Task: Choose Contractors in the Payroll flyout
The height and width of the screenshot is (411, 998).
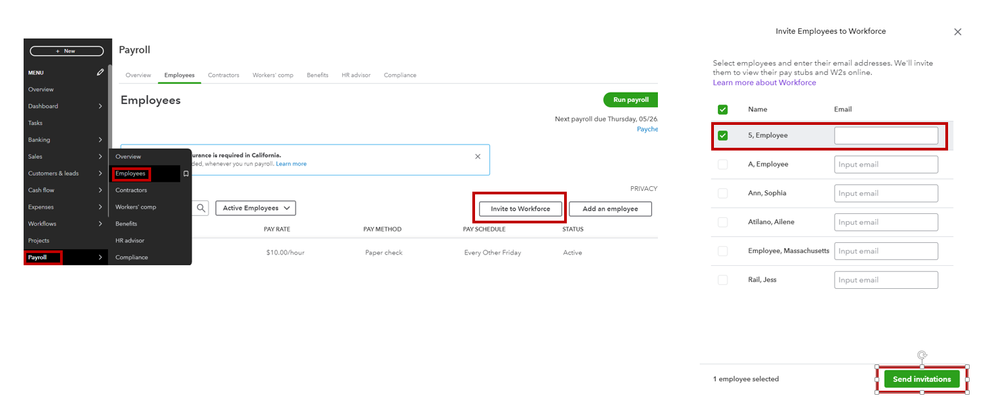Action: tap(131, 190)
